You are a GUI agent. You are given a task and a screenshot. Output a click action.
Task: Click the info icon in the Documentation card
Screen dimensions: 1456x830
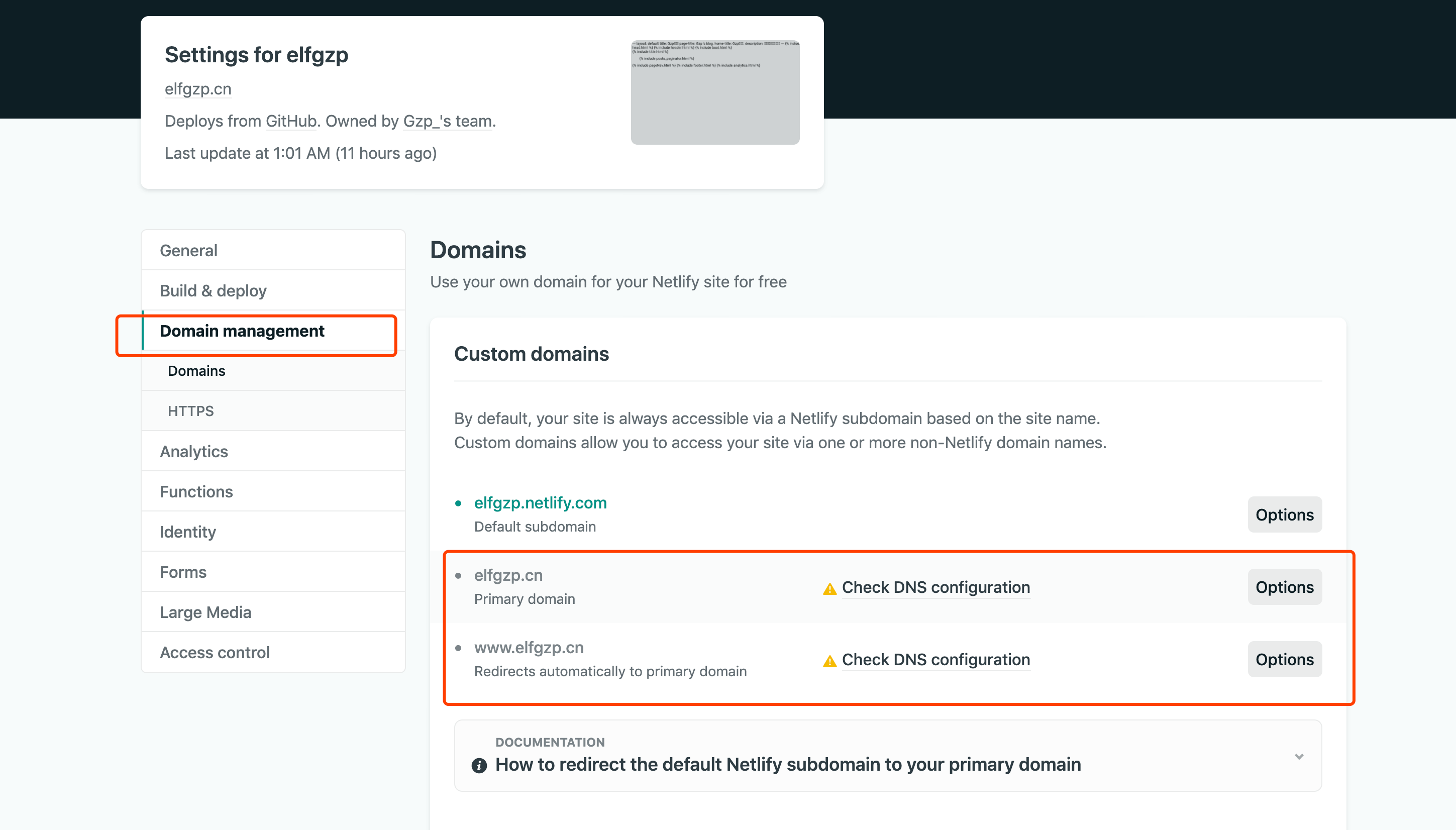tap(479, 765)
